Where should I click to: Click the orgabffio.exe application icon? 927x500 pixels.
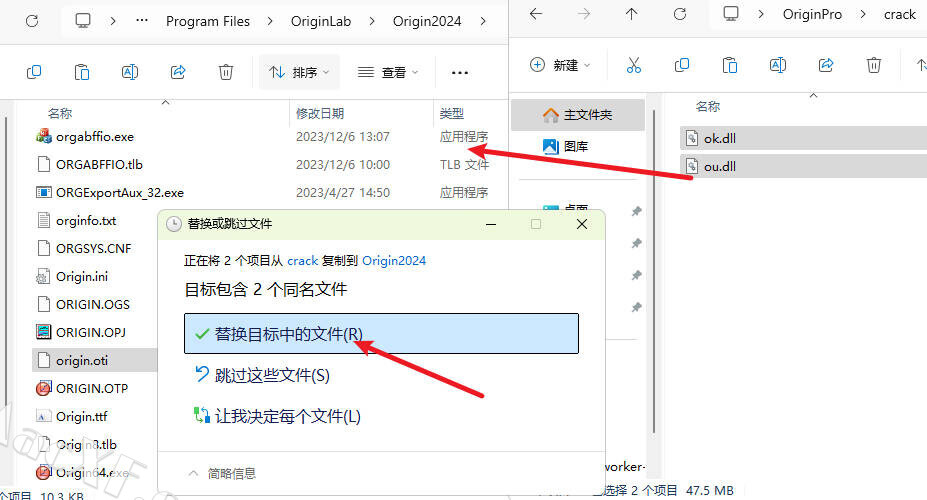click(44, 137)
